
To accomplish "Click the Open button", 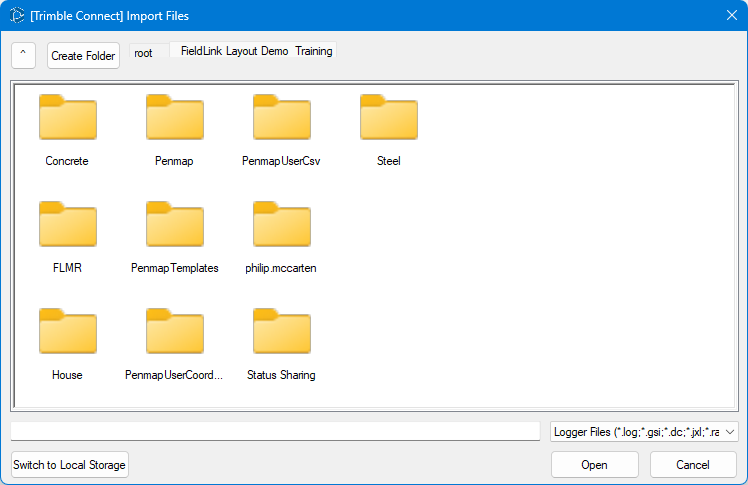I will 594,465.
